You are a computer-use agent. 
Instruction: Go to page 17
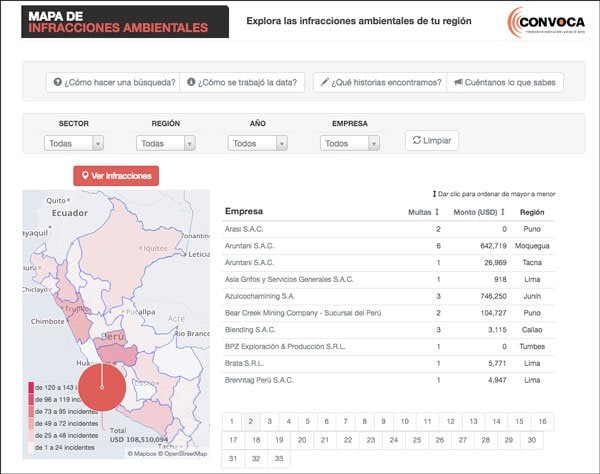pyautogui.click(x=233, y=440)
